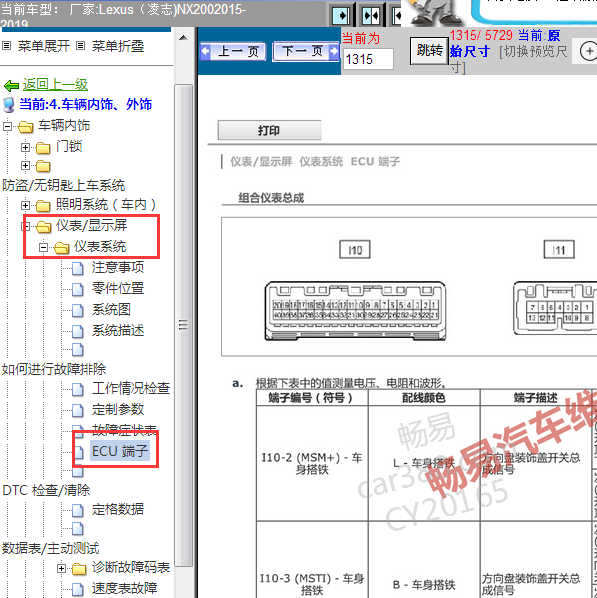Expand the 诊断故障码表 folder
This screenshot has width=597, height=598.
coord(61,569)
